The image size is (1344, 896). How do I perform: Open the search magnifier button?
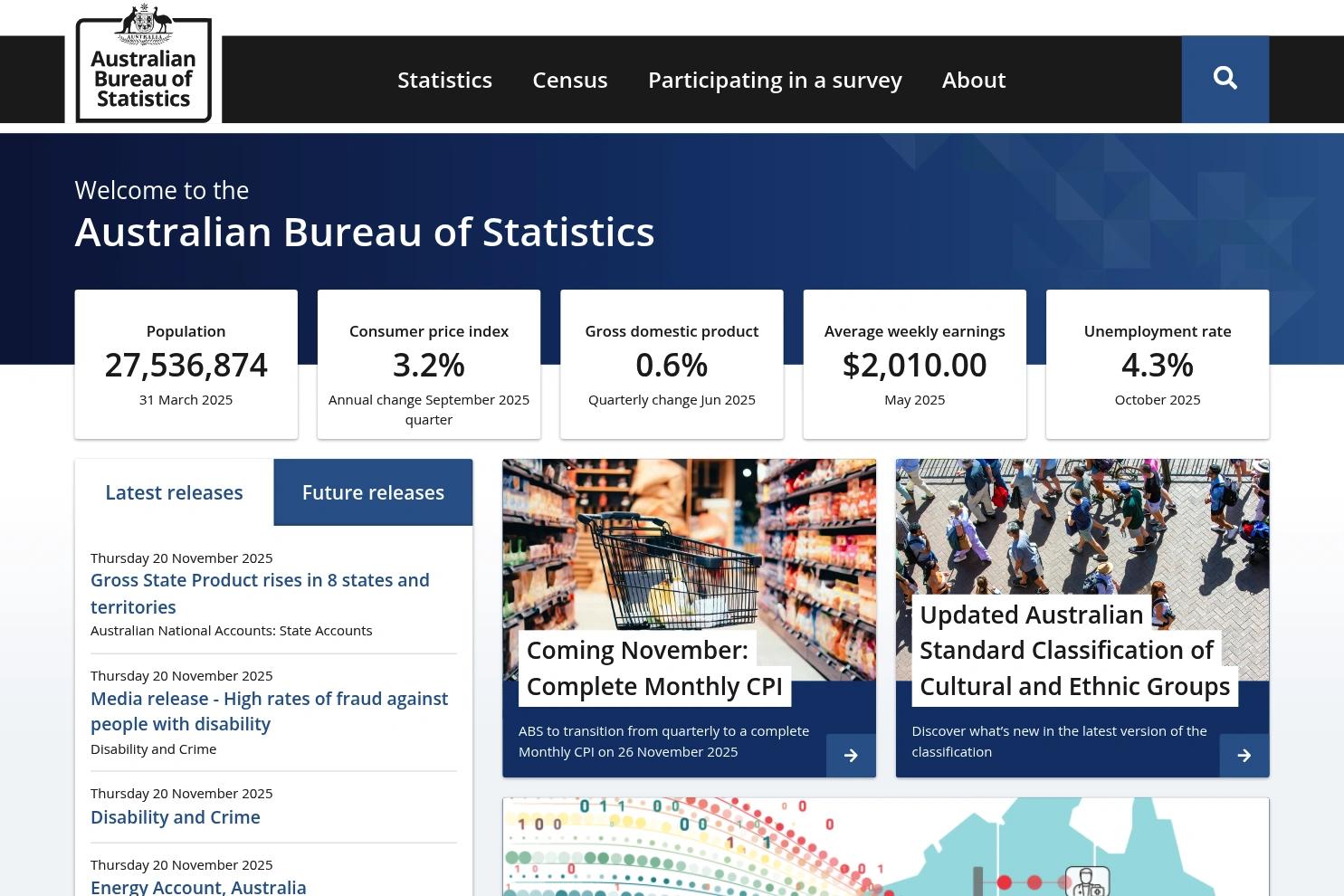point(1225,79)
